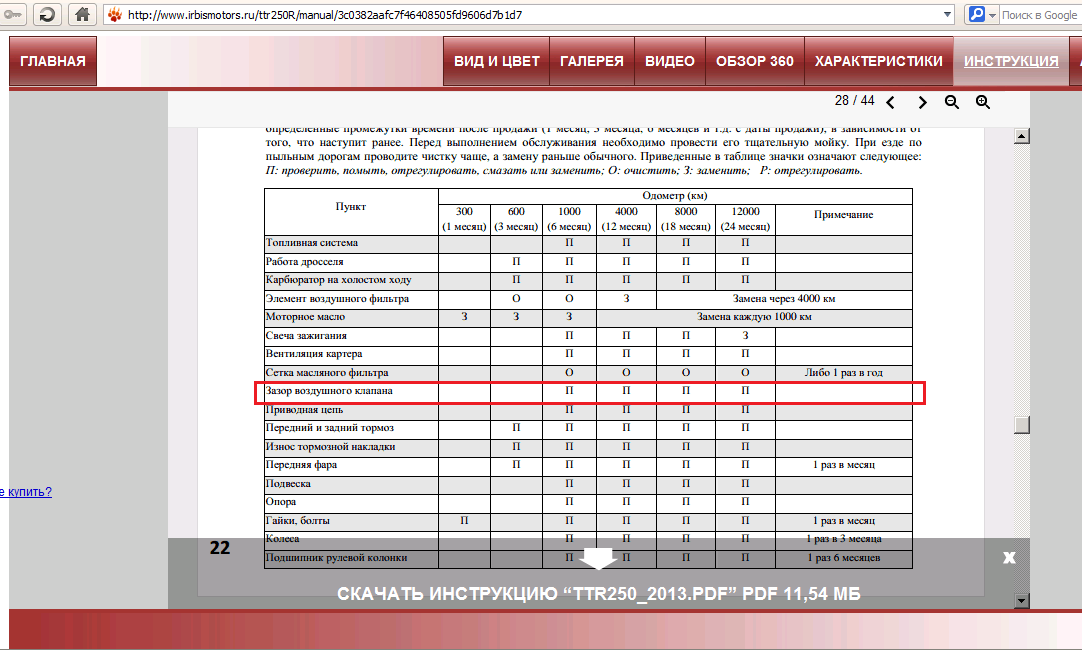Open the ГЛАВНАЯ menu item
The image size is (1082, 651).
click(x=53, y=61)
